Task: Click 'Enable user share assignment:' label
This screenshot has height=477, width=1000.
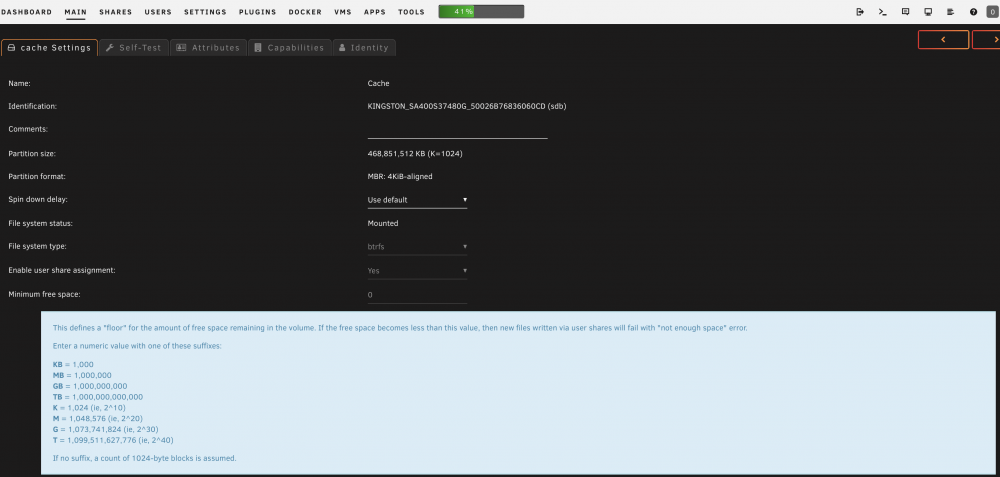Action: pyautogui.click(x=62, y=270)
